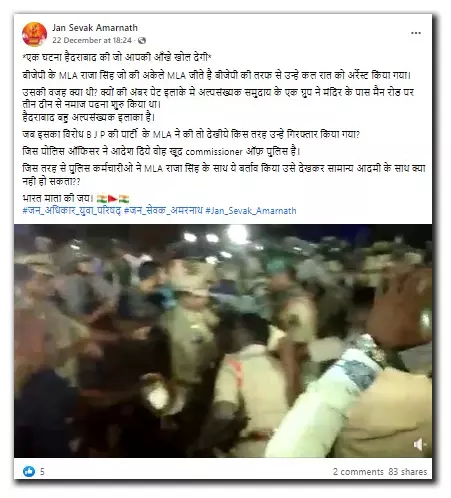This screenshot has height=498, width=451.
Task: Unmute the video using the speaker icon
Action: 420,444
